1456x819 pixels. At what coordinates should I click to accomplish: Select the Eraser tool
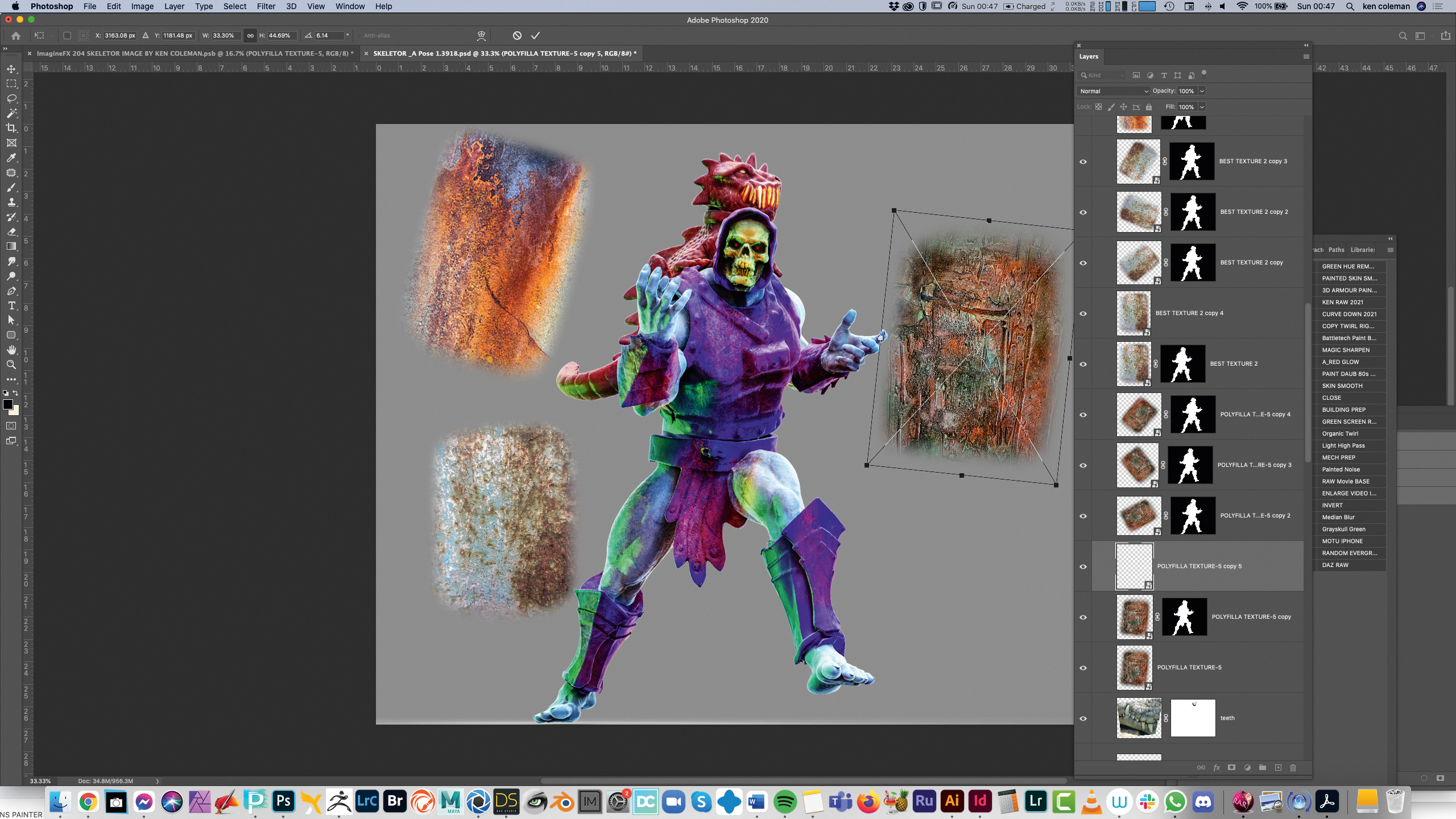(x=11, y=231)
